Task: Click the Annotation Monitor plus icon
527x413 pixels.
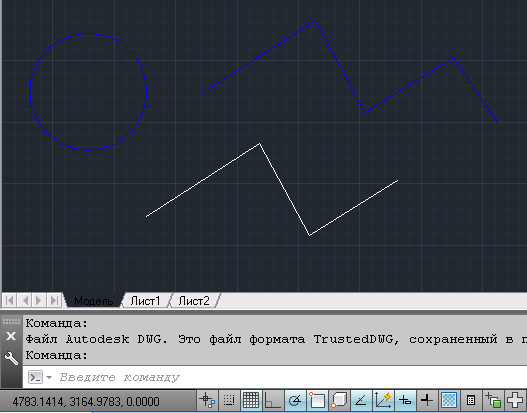Action: click(x=515, y=401)
